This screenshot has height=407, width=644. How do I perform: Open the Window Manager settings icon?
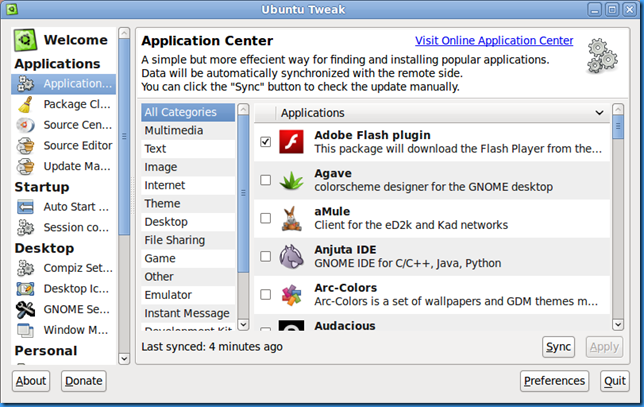(x=25, y=330)
